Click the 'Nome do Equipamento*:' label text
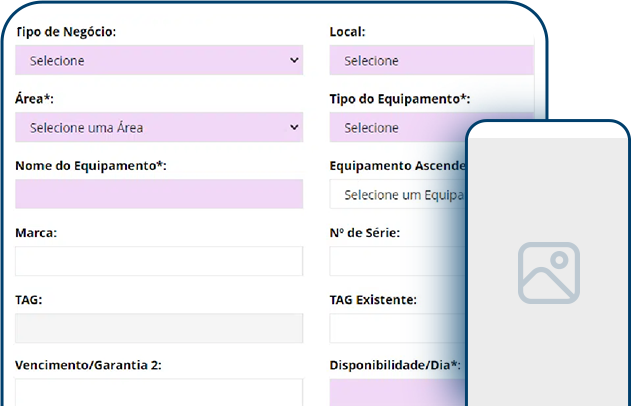This screenshot has width=631, height=406. pos(91,165)
